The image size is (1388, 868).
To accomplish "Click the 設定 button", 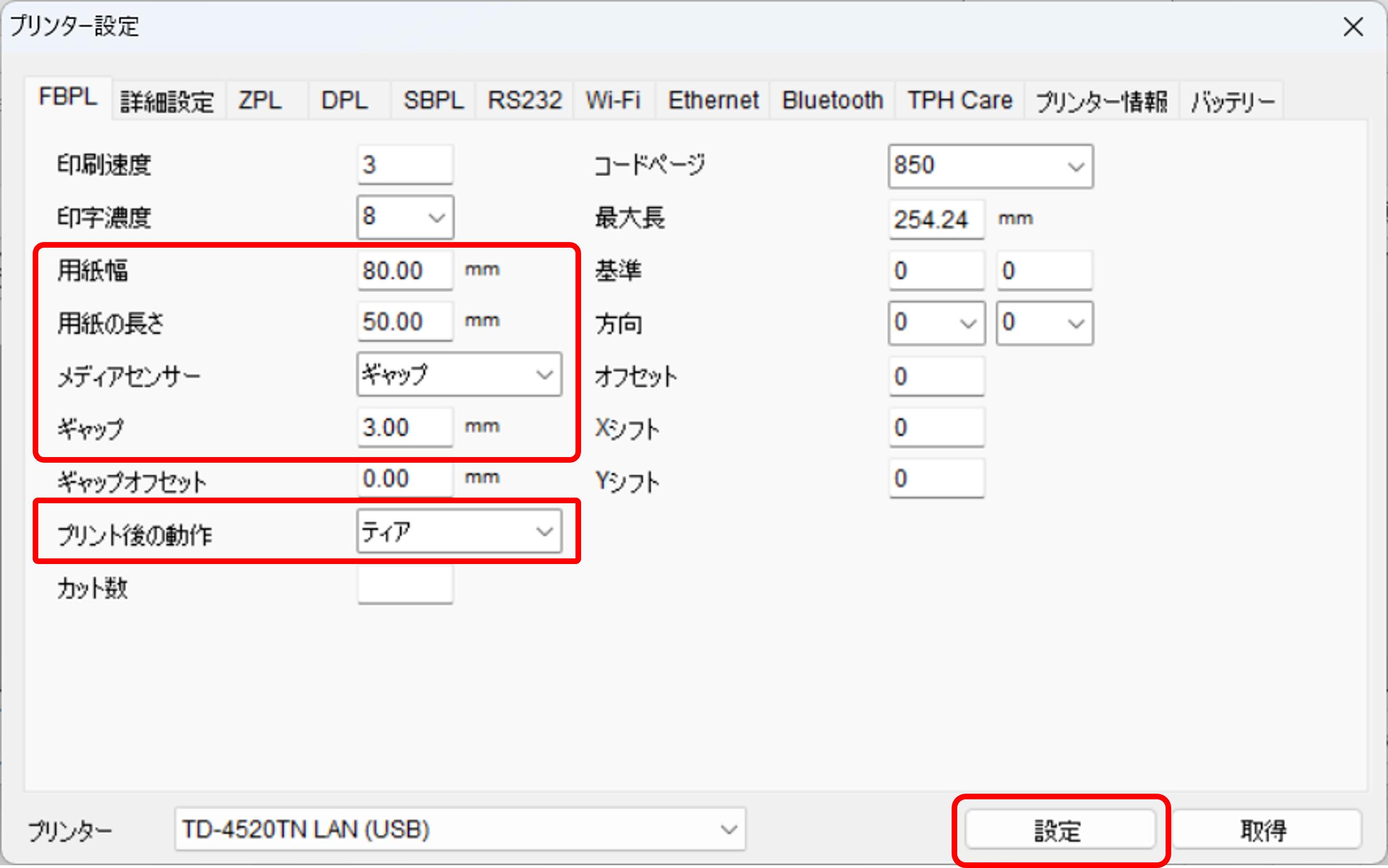I will [x=1060, y=830].
